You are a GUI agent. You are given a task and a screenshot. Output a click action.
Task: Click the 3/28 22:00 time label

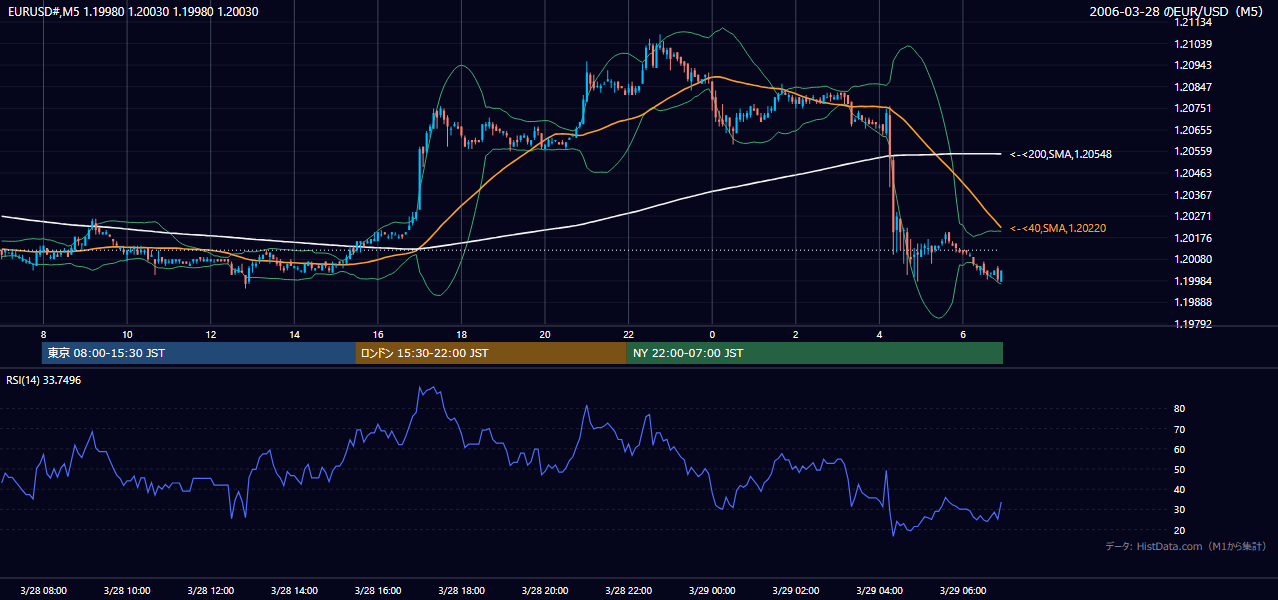628,591
